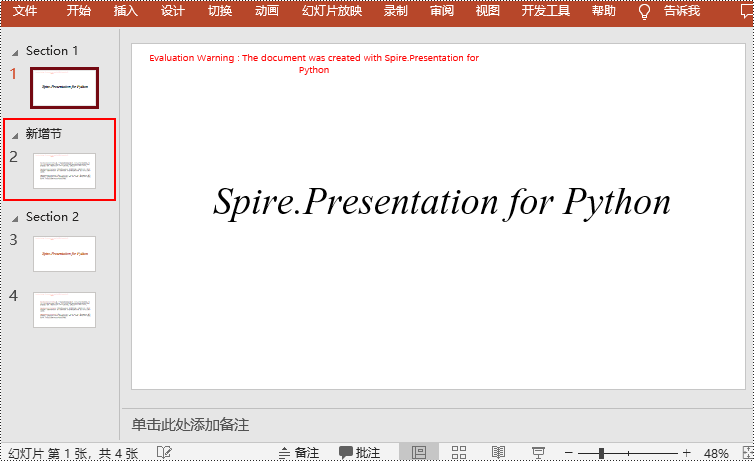754x461 pixels.
Task: Click the 告诉我 search box
Action: pos(682,11)
